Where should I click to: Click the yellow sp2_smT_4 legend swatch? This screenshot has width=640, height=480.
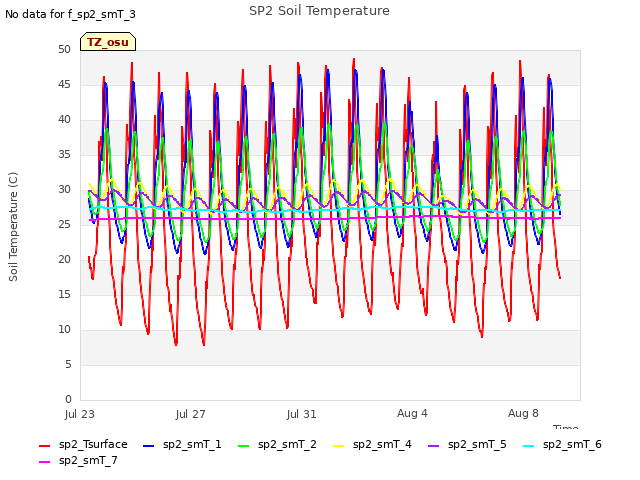(x=338, y=446)
